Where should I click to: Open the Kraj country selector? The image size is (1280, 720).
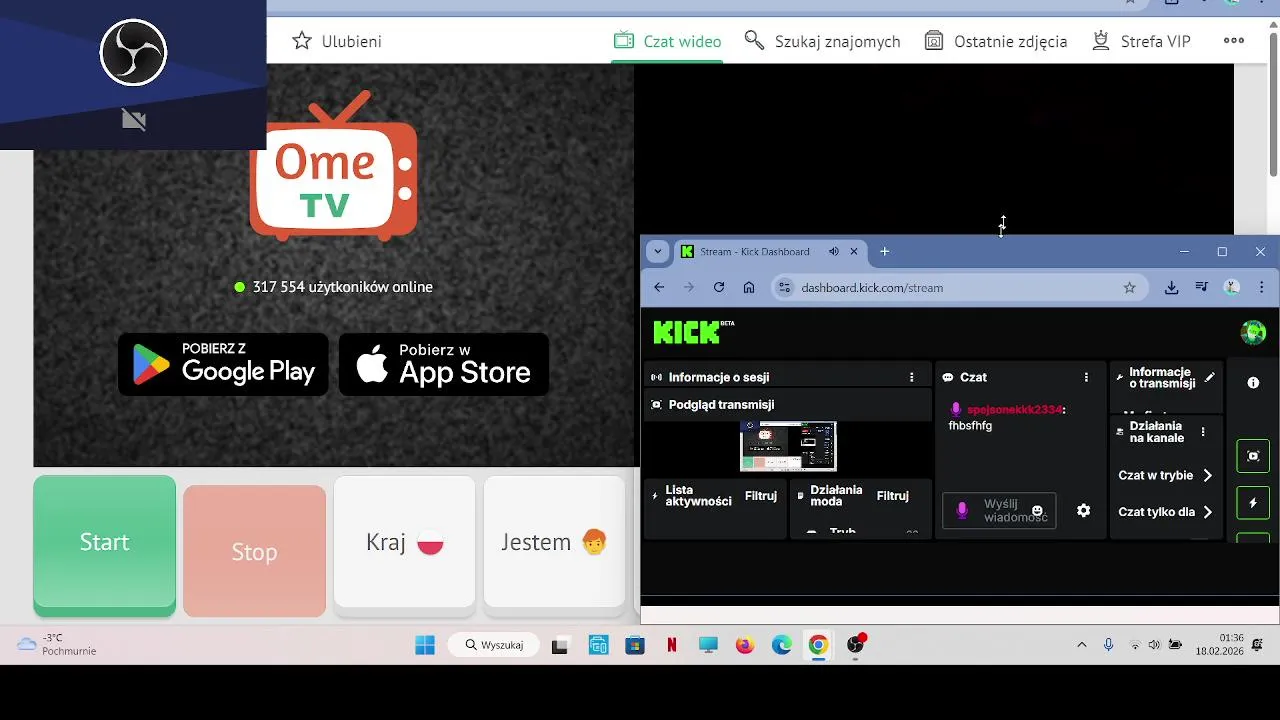404,542
